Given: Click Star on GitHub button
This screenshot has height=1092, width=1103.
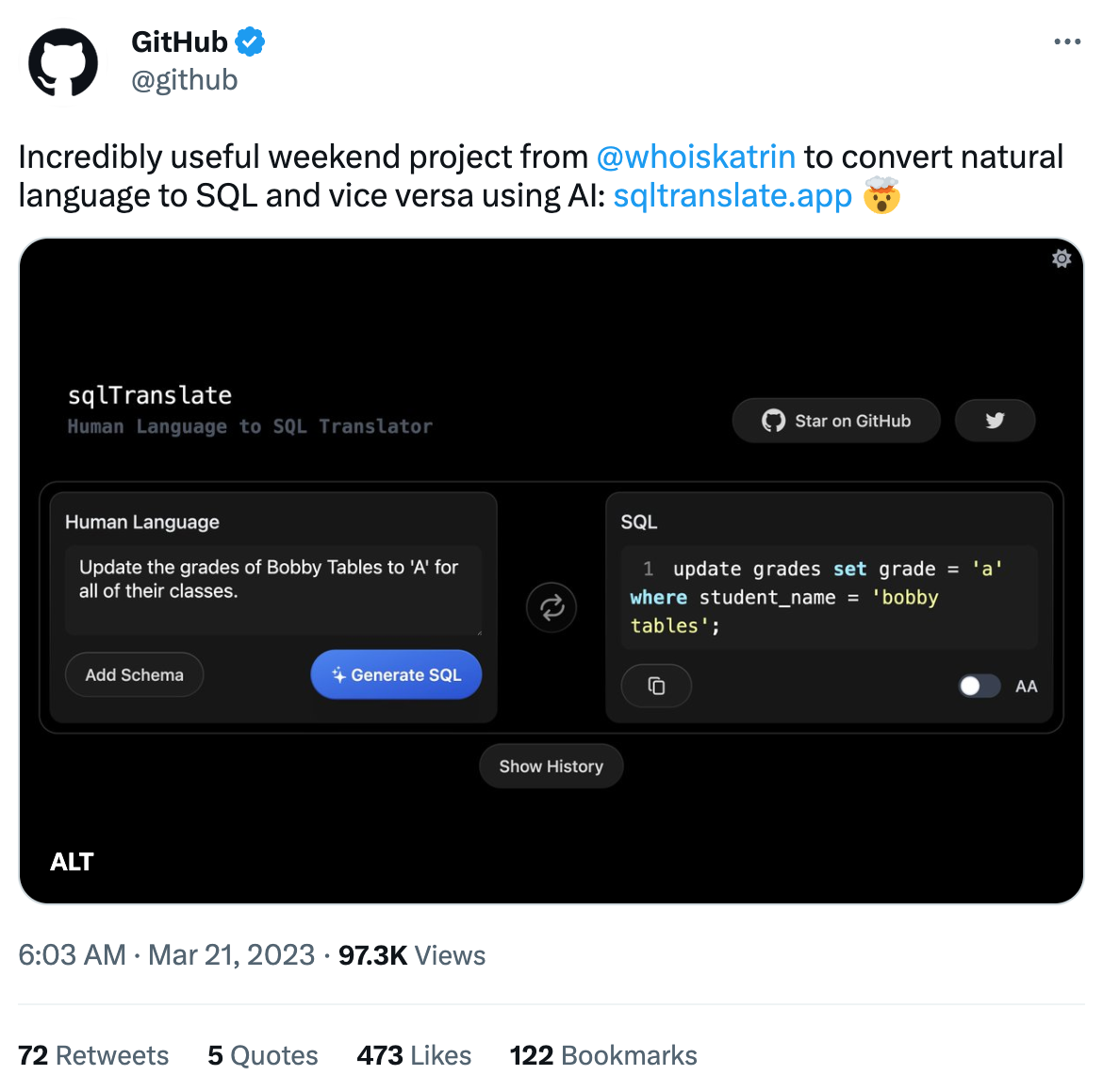Looking at the screenshot, I should click(x=836, y=421).
